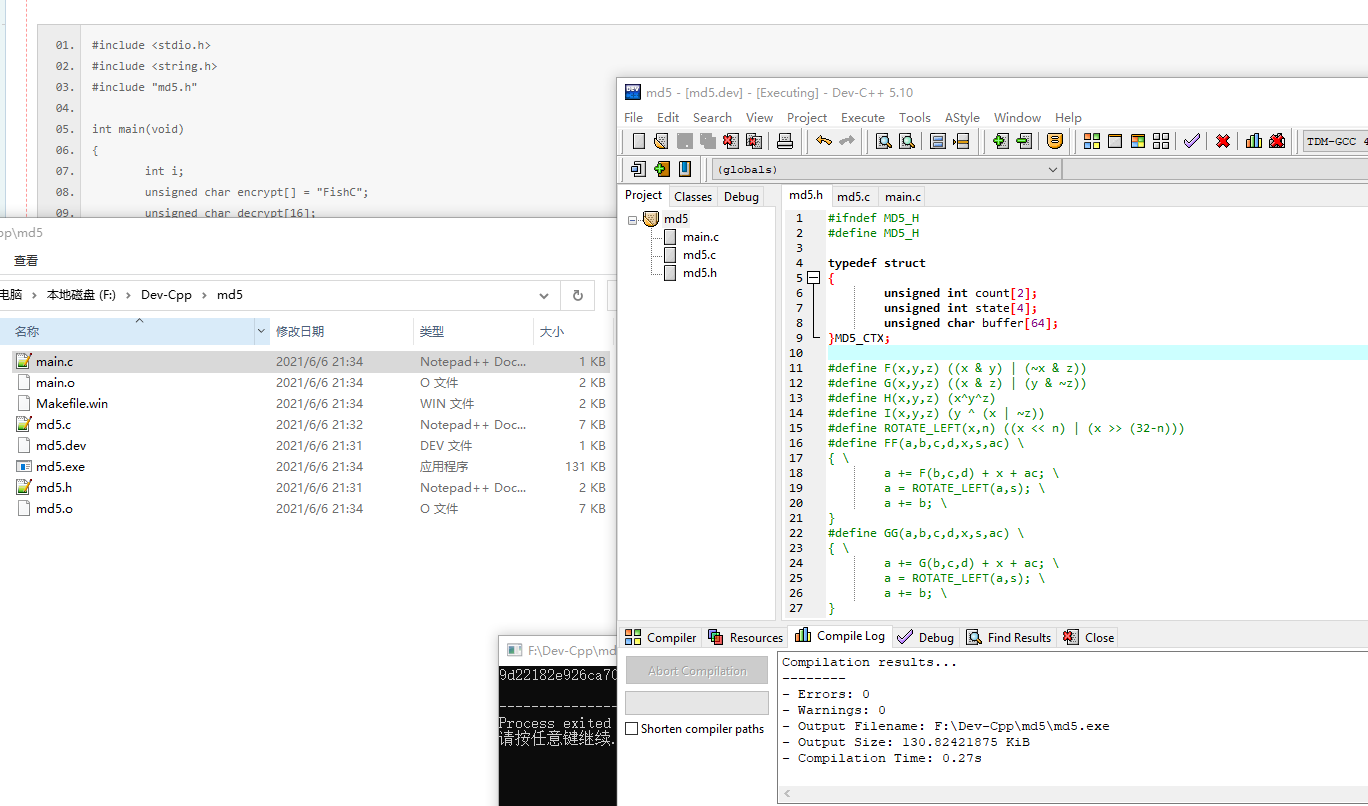
Task: Open the (globals) scope dropdown
Action: [x=1052, y=169]
